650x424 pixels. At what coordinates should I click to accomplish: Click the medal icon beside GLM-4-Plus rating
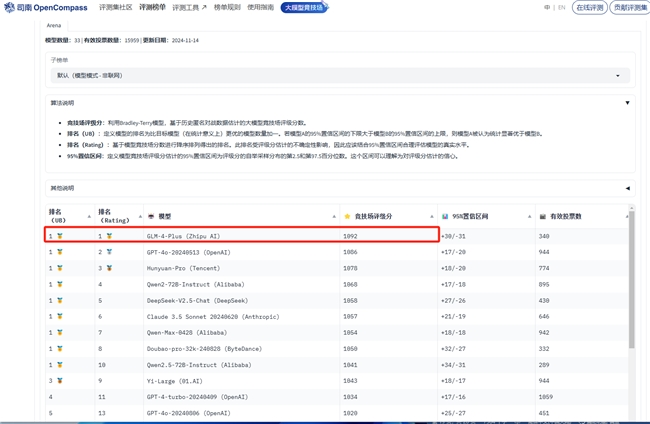click(x=109, y=237)
